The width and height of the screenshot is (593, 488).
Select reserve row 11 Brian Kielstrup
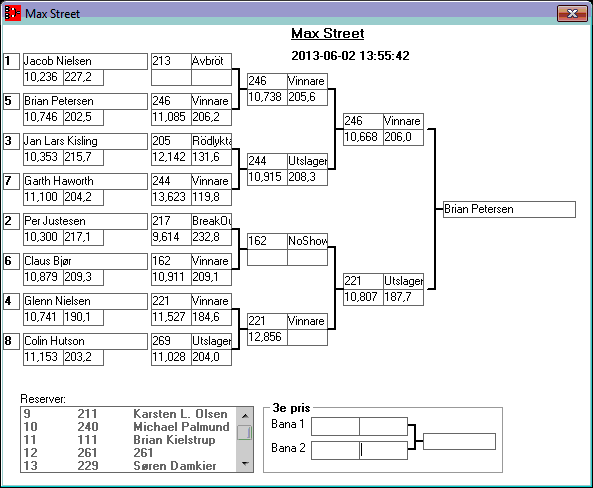click(x=129, y=440)
